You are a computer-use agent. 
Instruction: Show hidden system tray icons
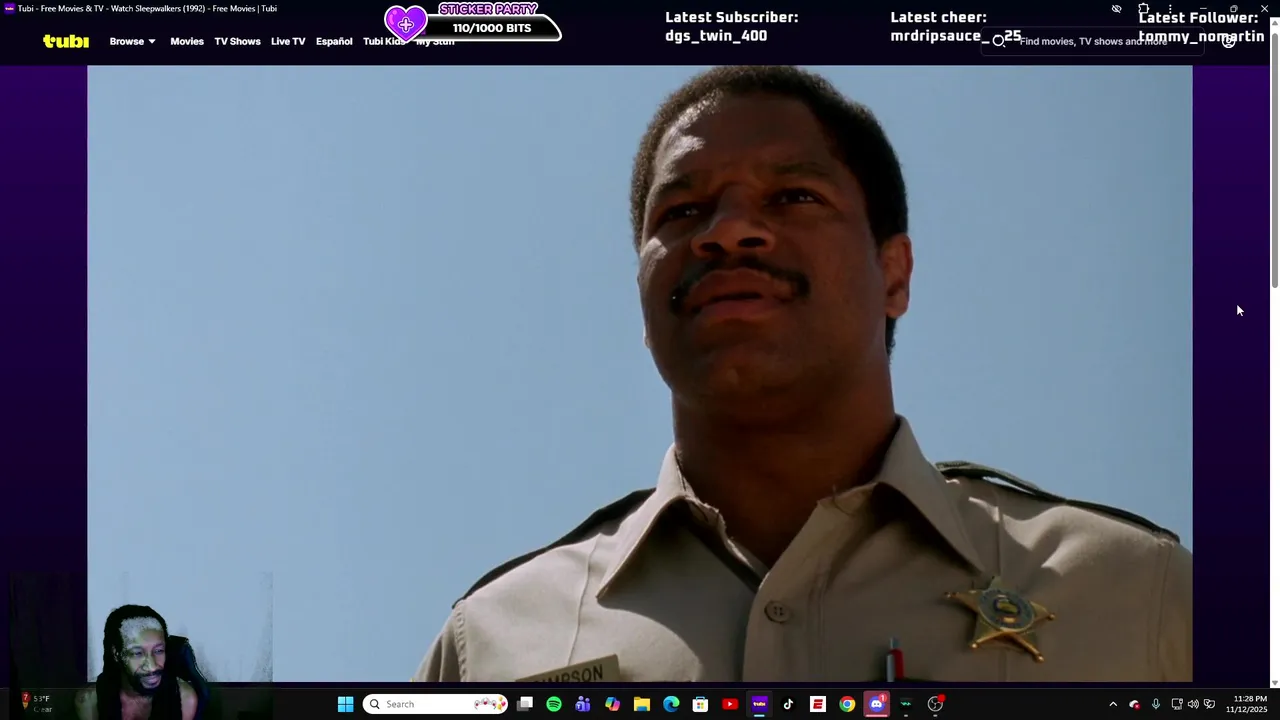(x=1113, y=704)
